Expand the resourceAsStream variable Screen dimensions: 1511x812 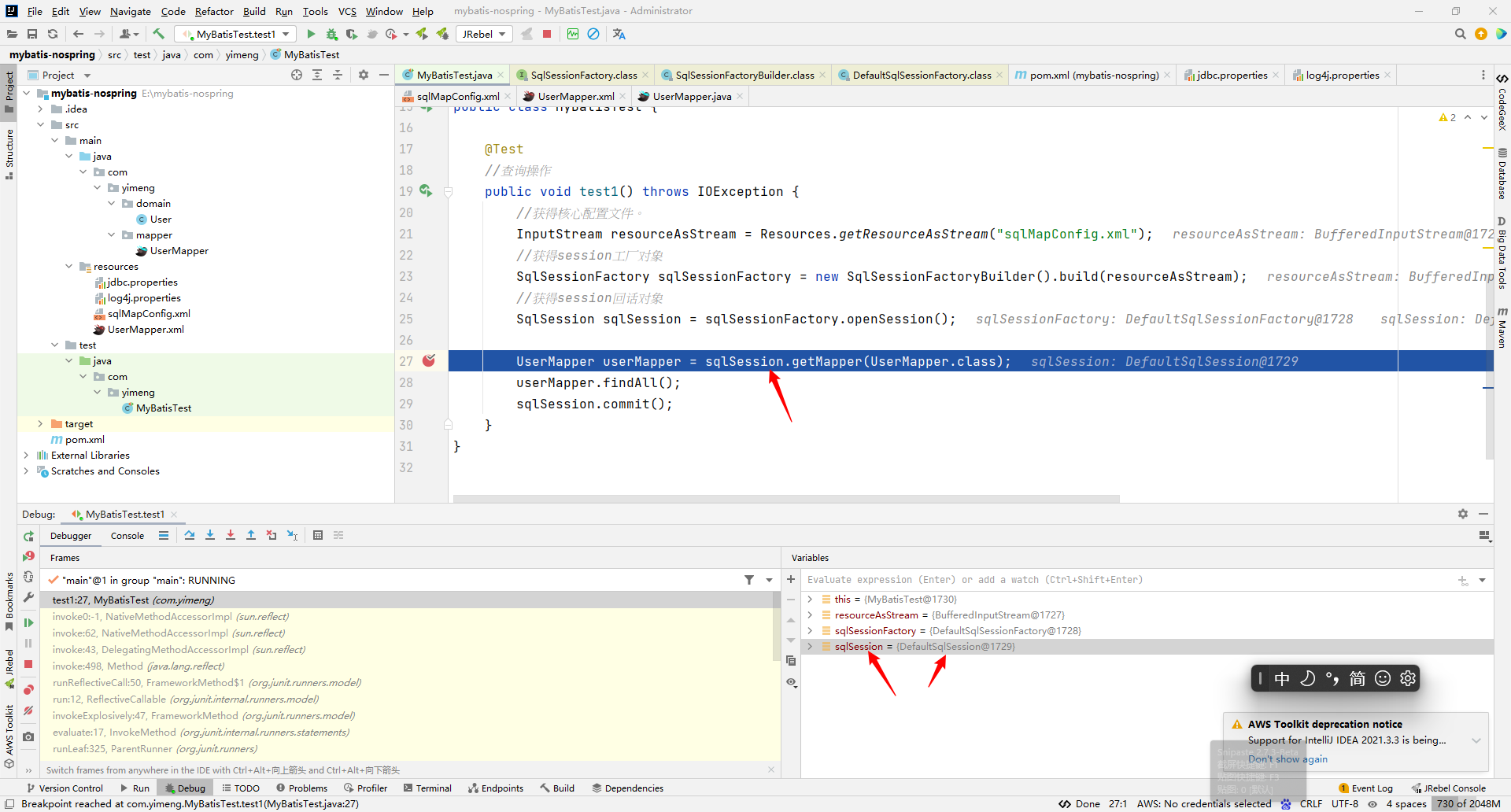[810, 615]
